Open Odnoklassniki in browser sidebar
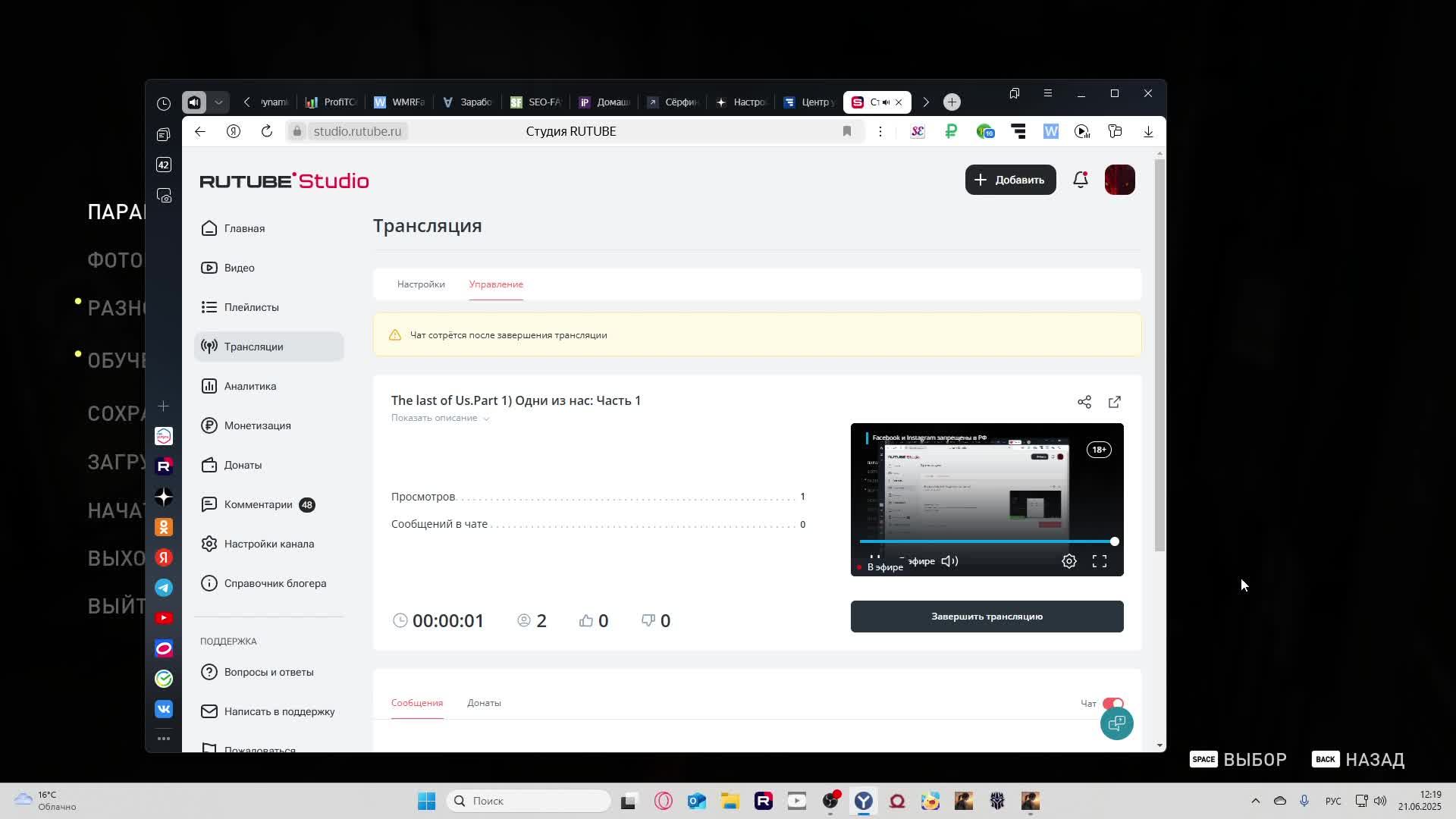The height and width of the screenshot is (819, 1456). point(164,527)
